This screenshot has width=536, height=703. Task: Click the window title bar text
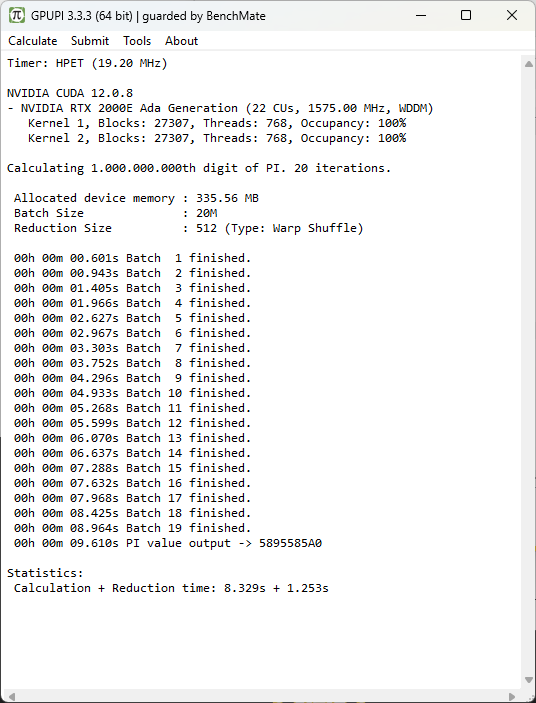pos(148,16)
